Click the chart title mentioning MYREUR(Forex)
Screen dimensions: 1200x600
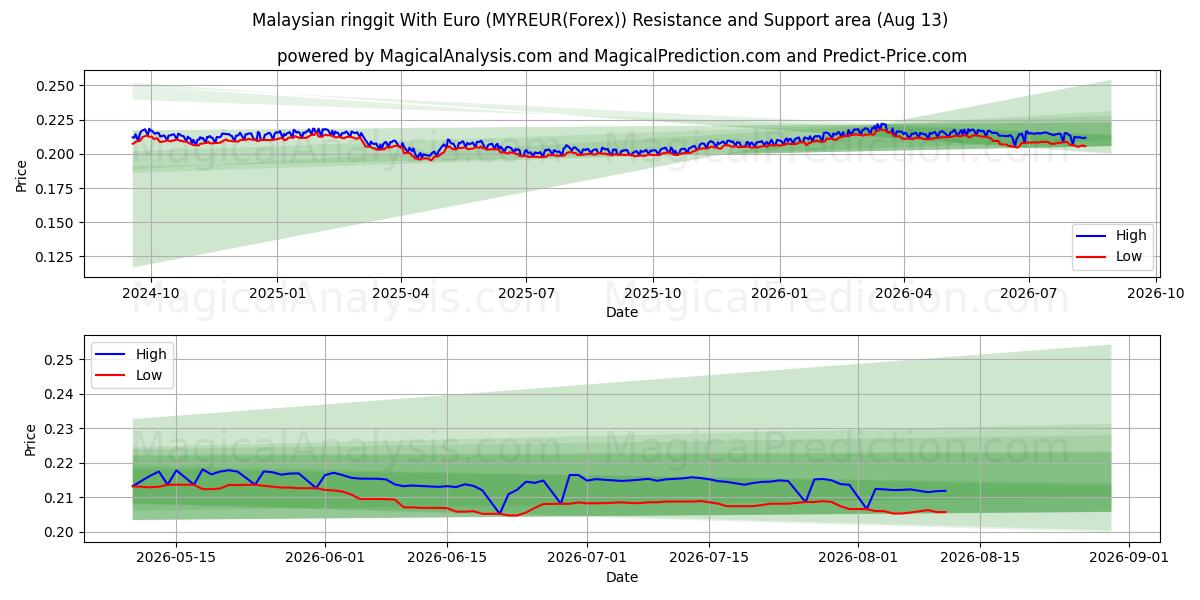click(600, 20)
